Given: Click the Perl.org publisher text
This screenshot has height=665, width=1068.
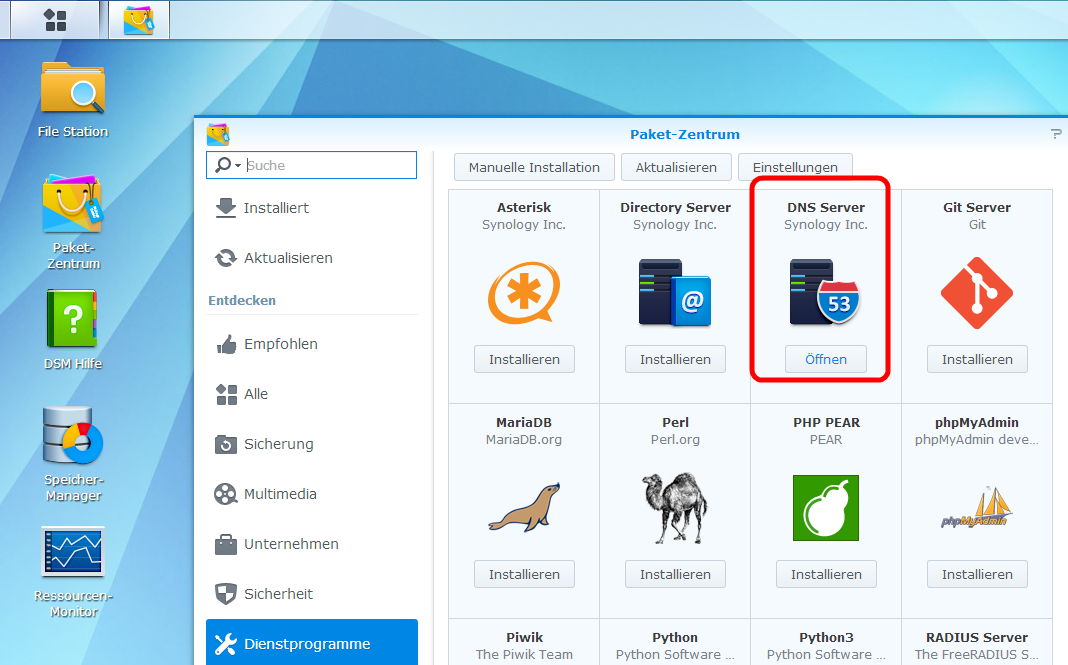Looking at the screenshot, I should click(x=675, y=439).
